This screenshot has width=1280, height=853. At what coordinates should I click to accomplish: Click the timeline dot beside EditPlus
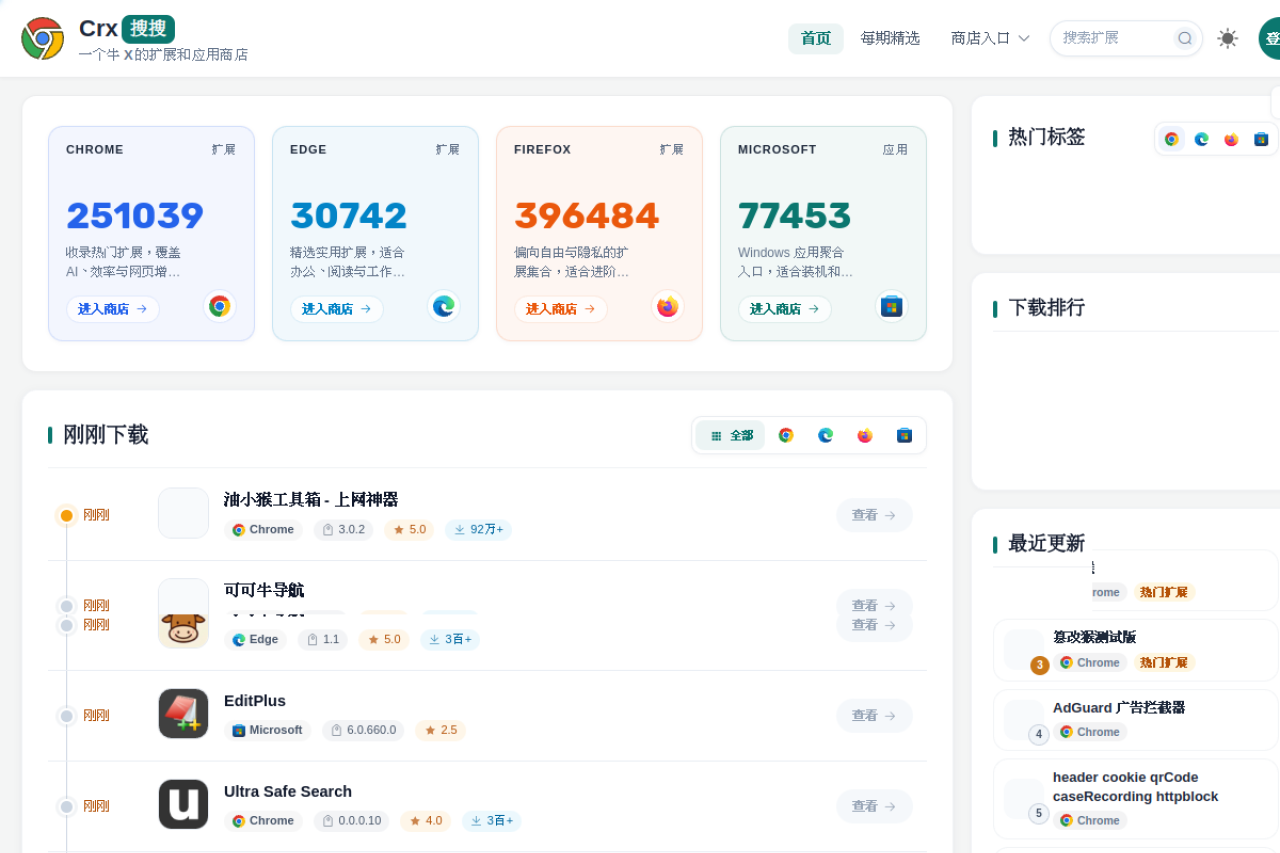coord(67,716)
